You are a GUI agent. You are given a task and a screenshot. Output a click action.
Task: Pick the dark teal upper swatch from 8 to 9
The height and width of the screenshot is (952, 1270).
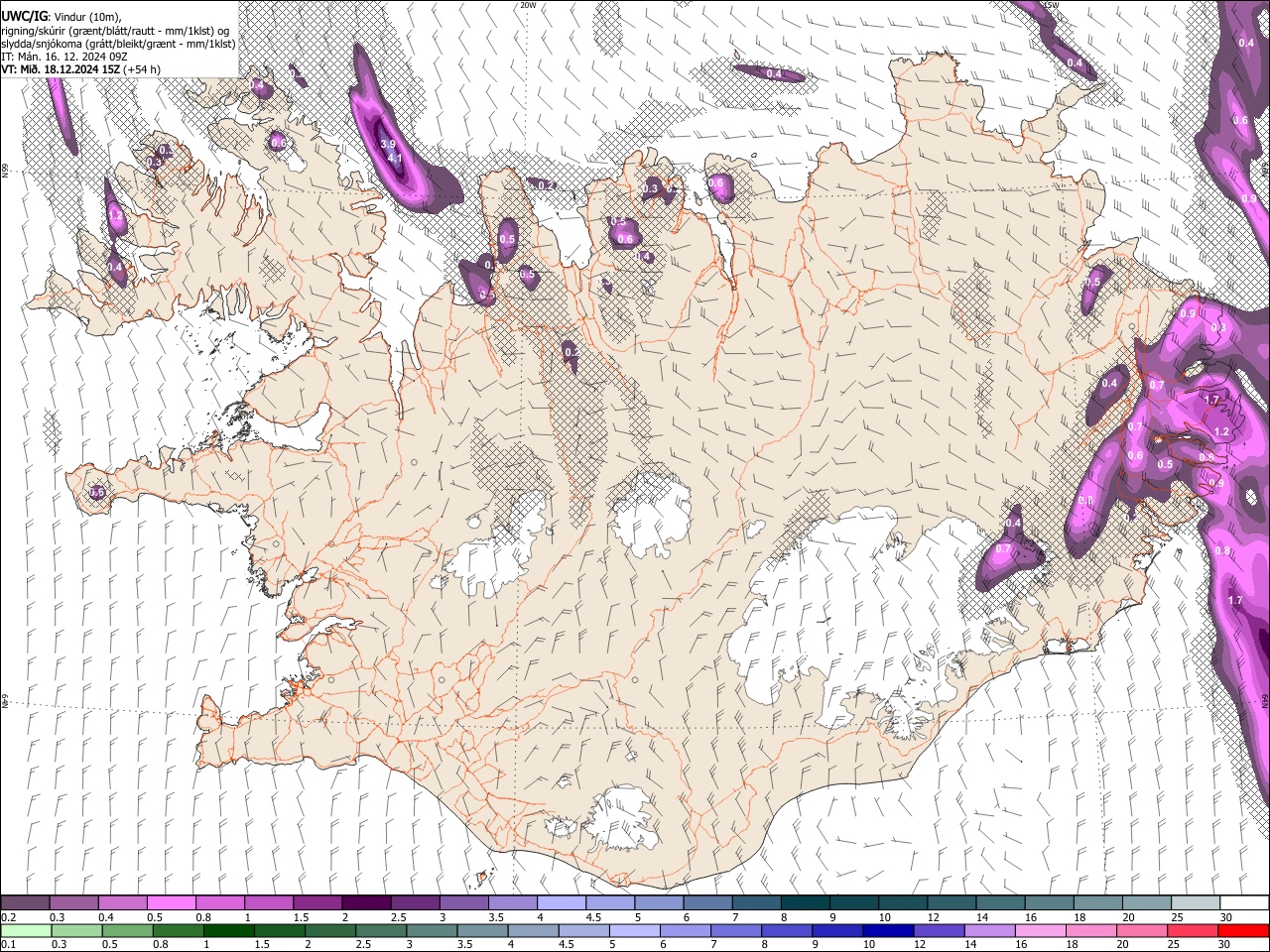[805, 902]
